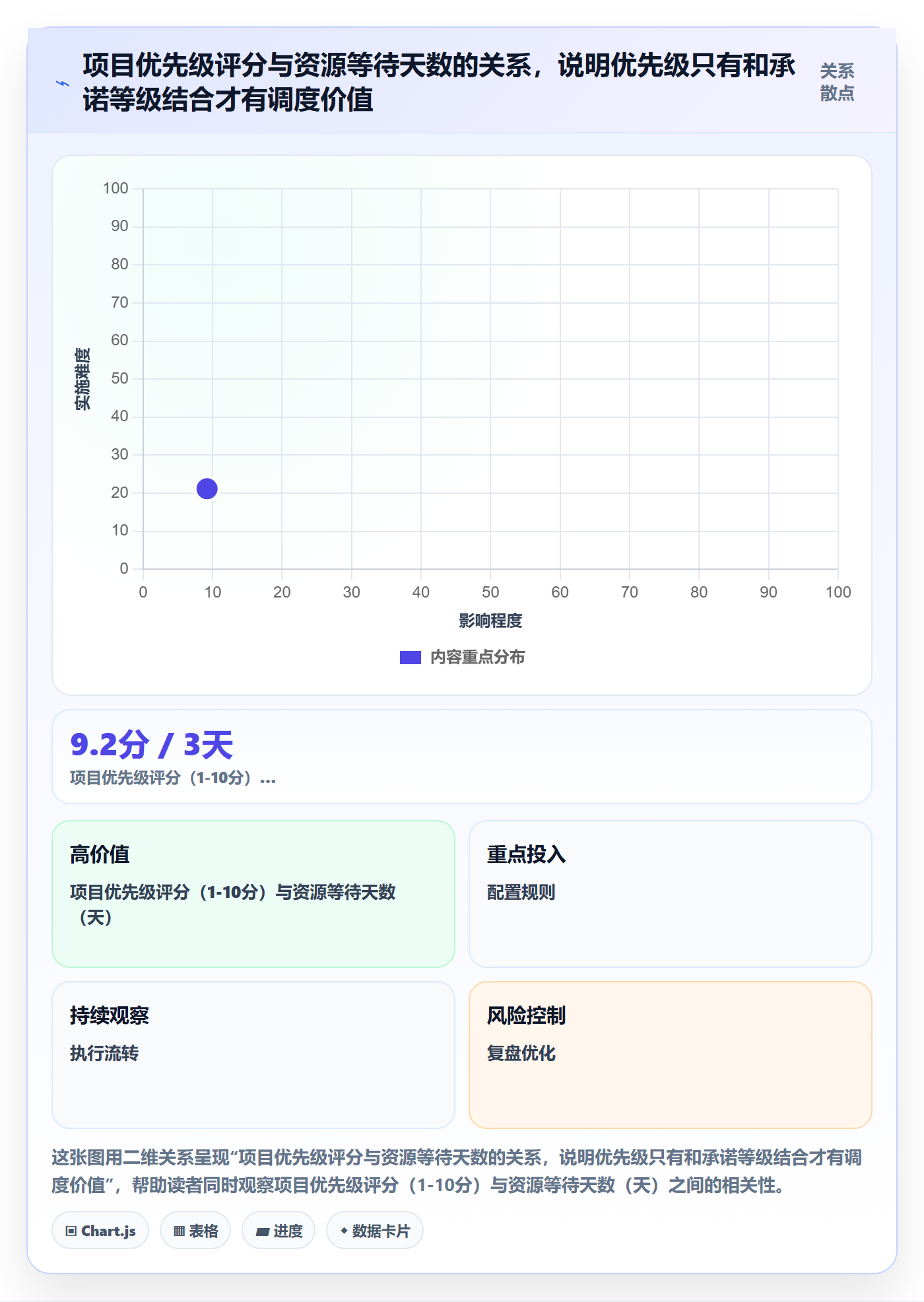Open the 持续观察 quadrant card
This screenshot has height=1302, width=924.
pyautogui.click(x=253, y=1055)
